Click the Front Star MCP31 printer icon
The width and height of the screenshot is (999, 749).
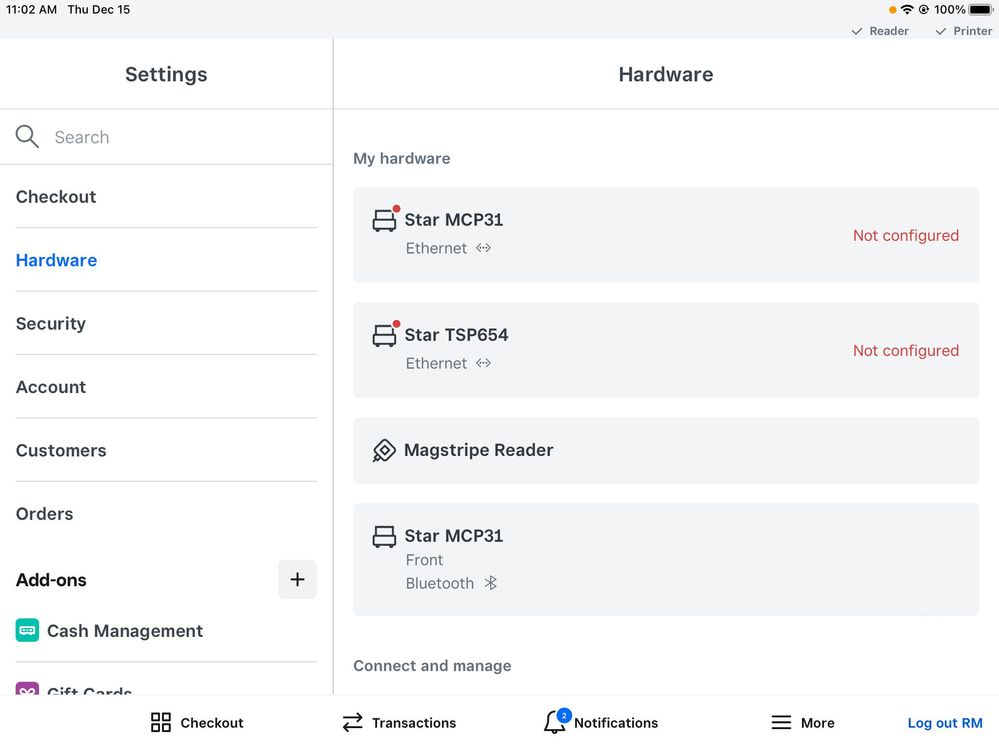[384, 536]
